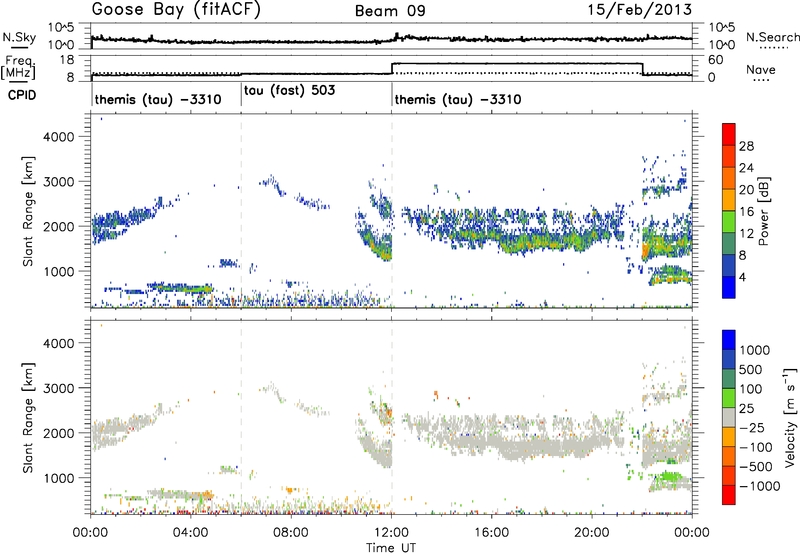Click the red top segment of Power color bar
The image size is (800, 554).
coord(729,134)
